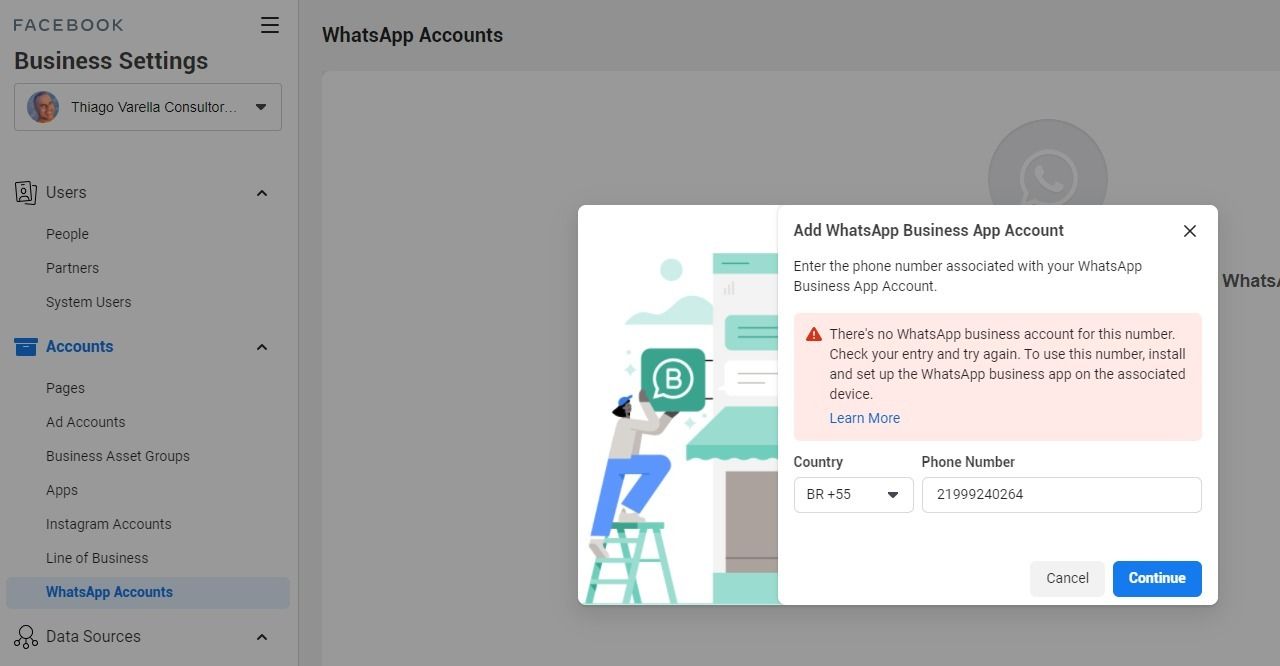Viewport: 1280px width, 666px height.
Task: Click the Phone Number input field
Action: [1061, 495]
